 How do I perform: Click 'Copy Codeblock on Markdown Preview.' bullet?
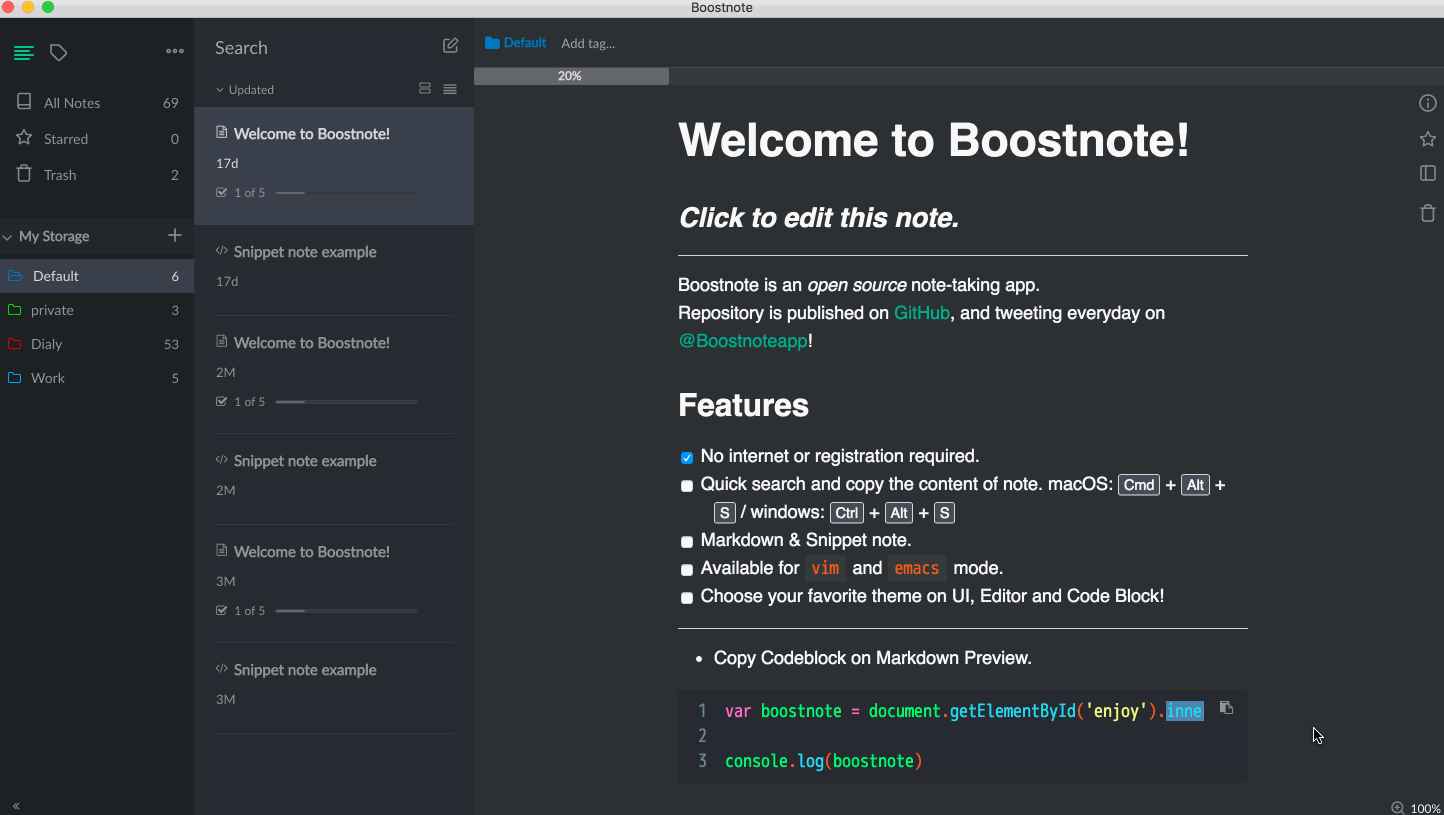pyautogui.click(x=873, y=658)
